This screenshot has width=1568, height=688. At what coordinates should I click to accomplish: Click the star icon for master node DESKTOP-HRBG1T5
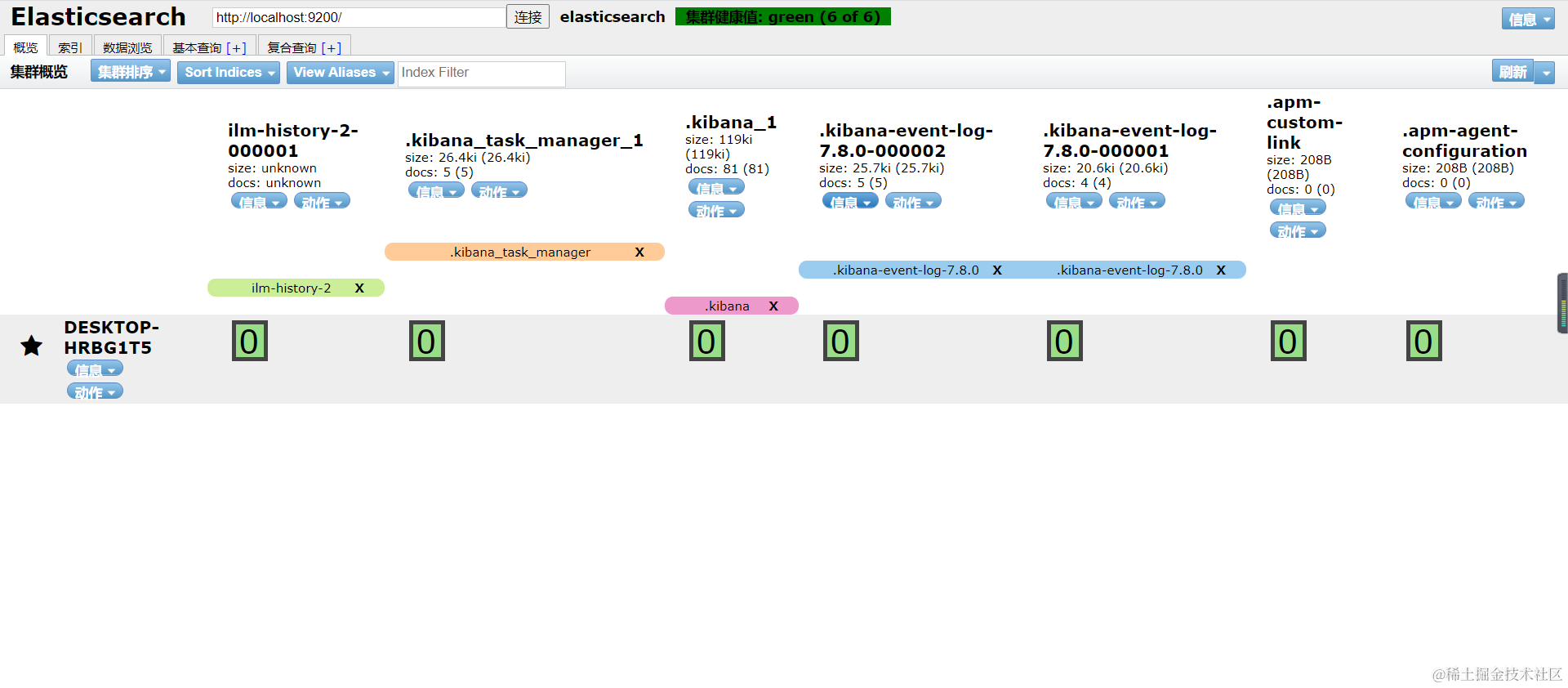[31, 346]
